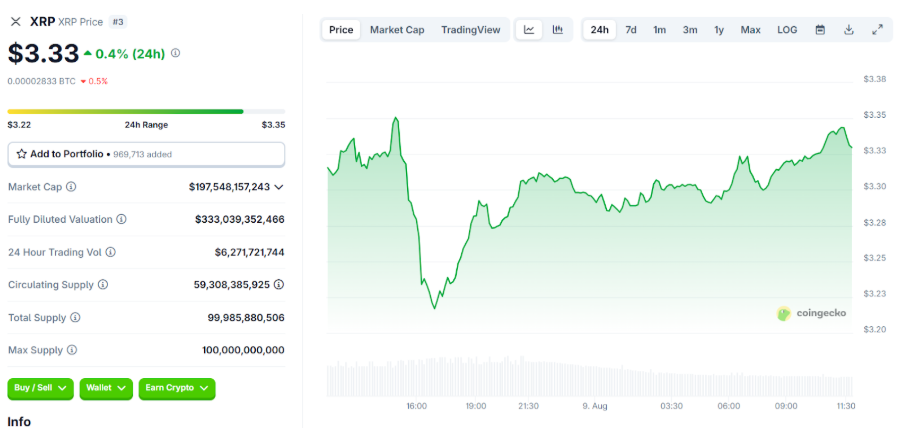Click the 24h Range progress bar
This screenshot has width=916, height=436.
(146, 111)
